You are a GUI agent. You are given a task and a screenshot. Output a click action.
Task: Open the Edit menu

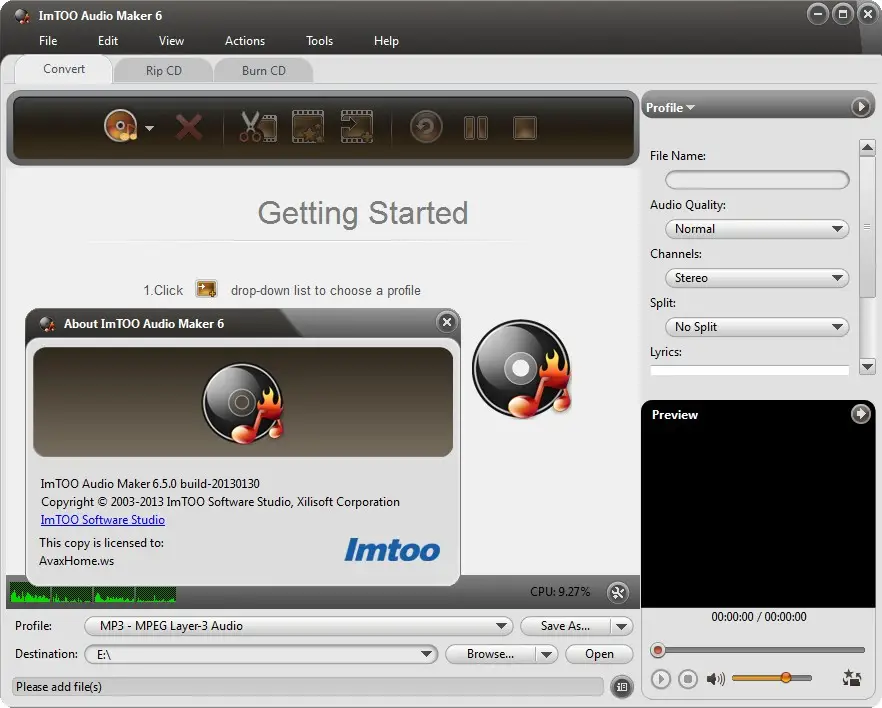click(x=107, y=40)
